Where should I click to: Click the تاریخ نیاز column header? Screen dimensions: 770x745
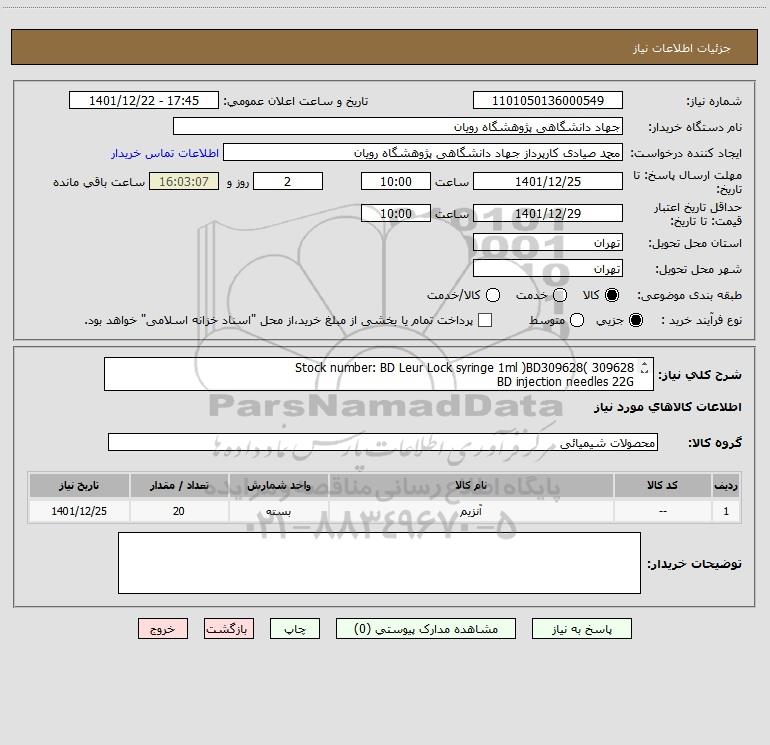79,485
